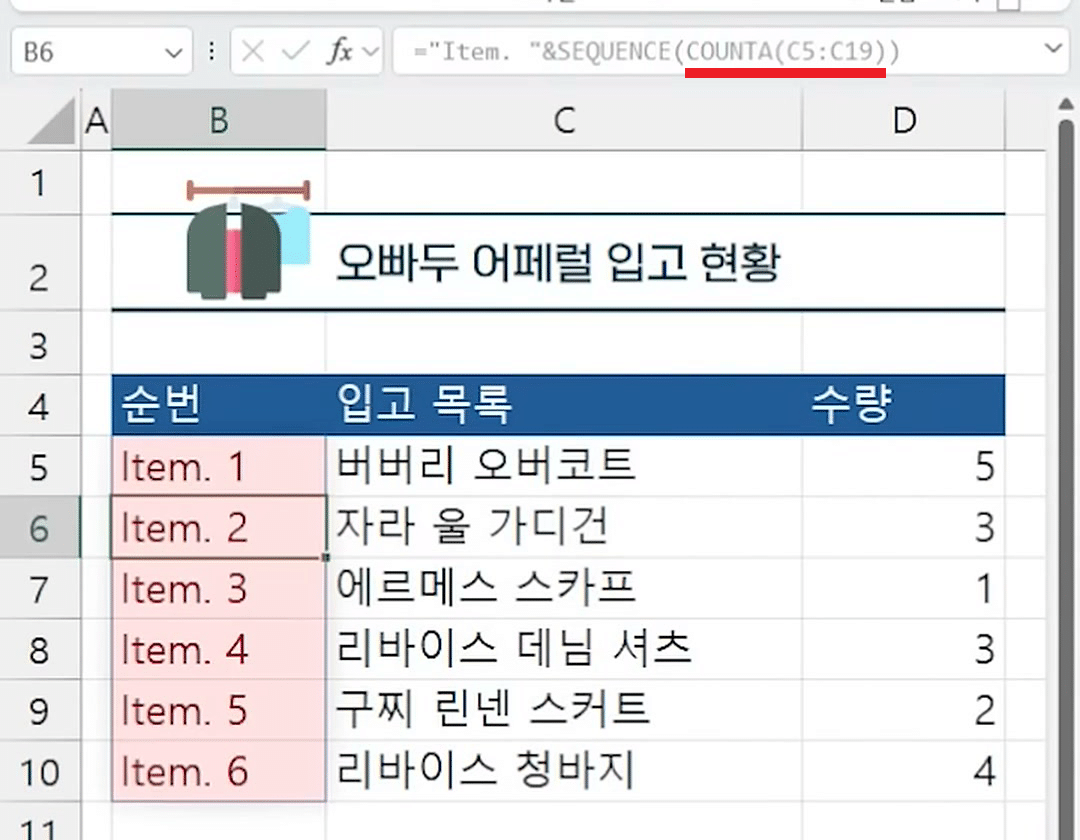The height and width of the screenshot is (840, 1080).
Task: Select cell 'Item. 2'
Action: point(218,527)
